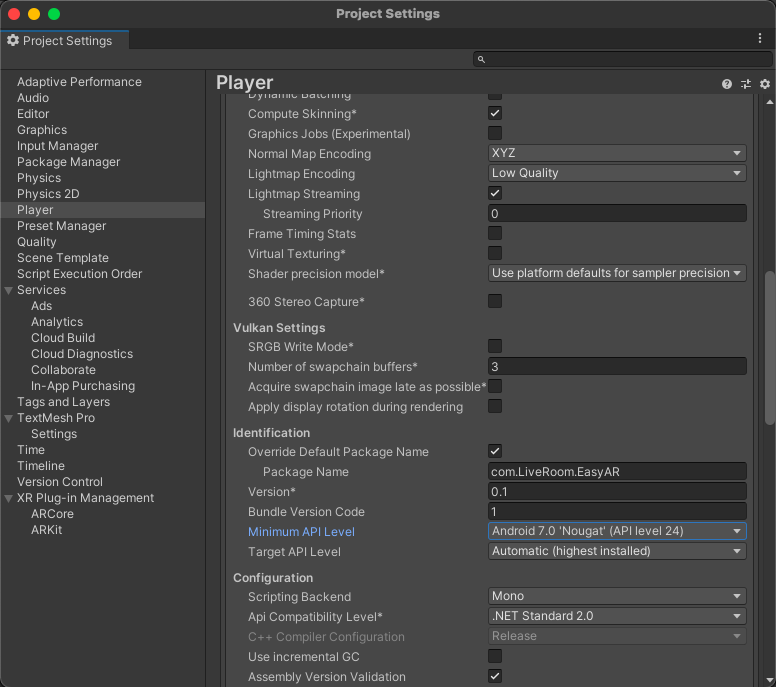Select Graphics in the settings sidebar
This screenshot has height=687, width=776.
pos(42,130)
